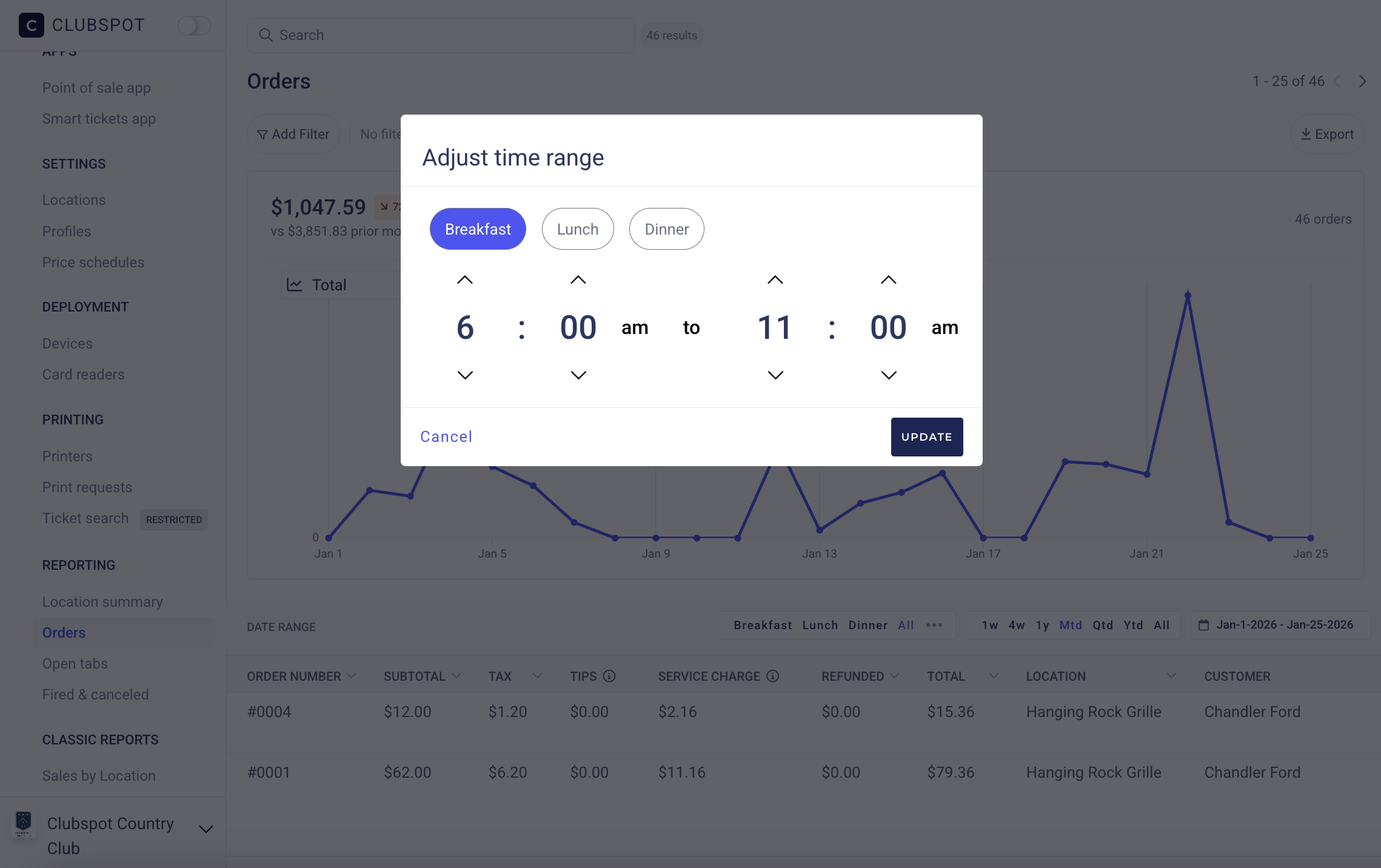Image resolution: width=1381 pixels, height=868 pixels.
Task: Expand Clubspot Country Club account menu
Action: 206,829
